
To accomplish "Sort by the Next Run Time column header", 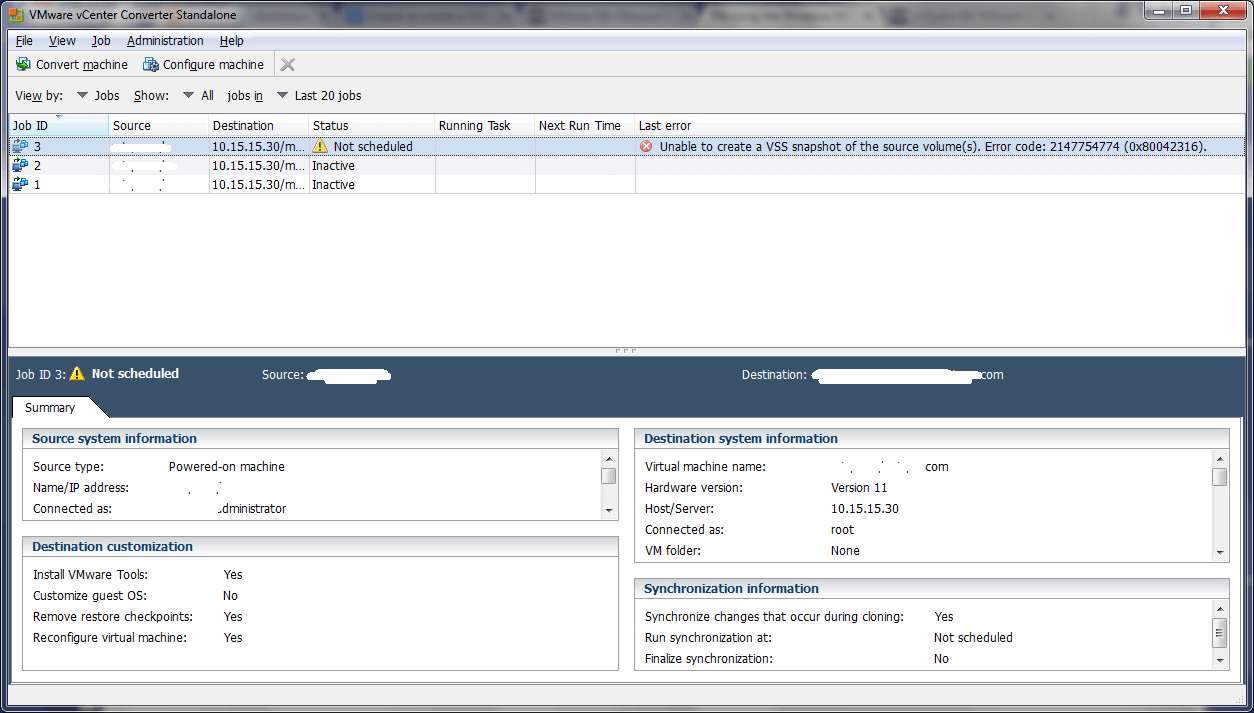I will [x=585, y=125].
